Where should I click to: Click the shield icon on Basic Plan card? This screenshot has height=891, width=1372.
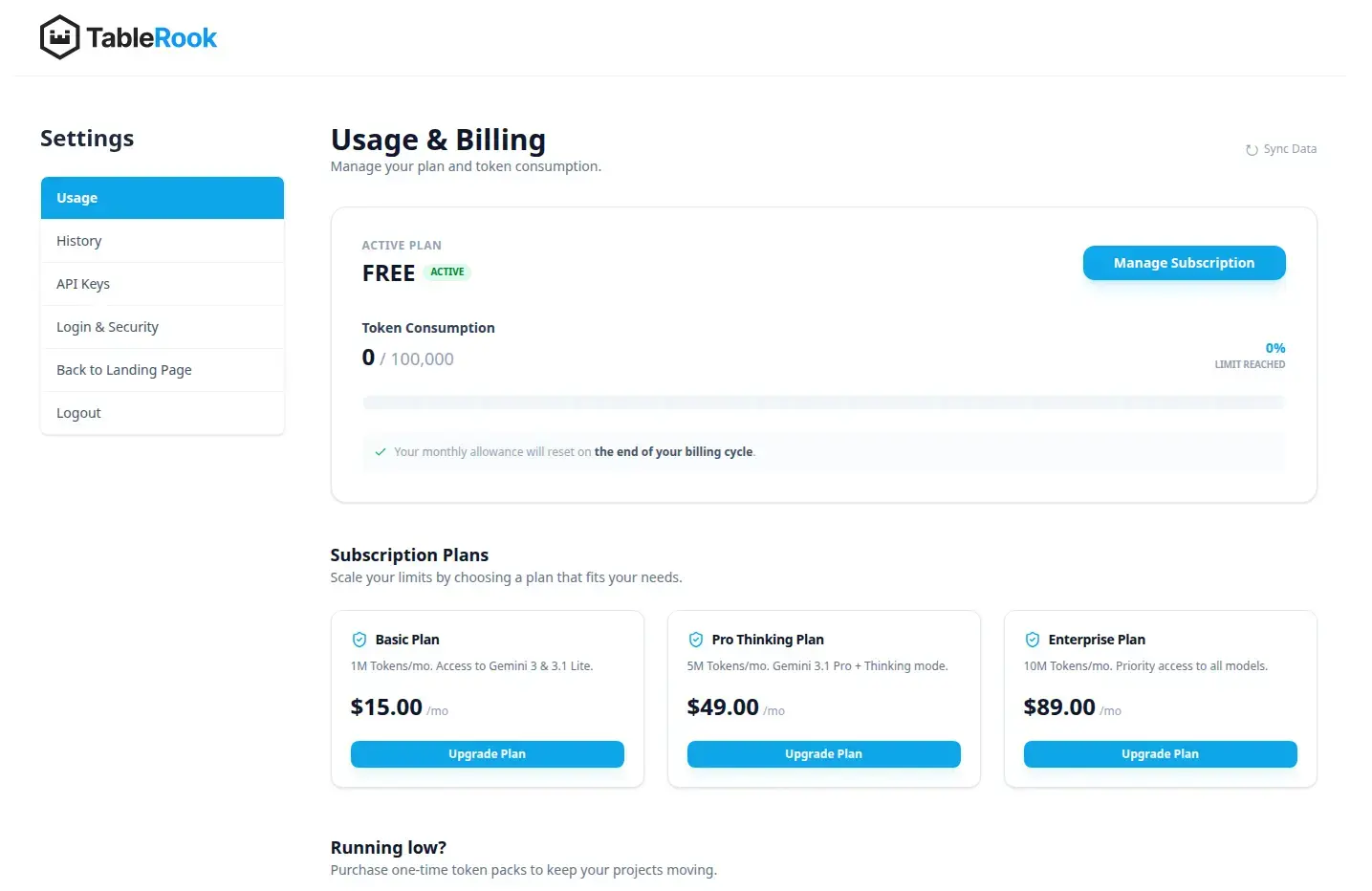pyautogui.click(x=359, y=639)
